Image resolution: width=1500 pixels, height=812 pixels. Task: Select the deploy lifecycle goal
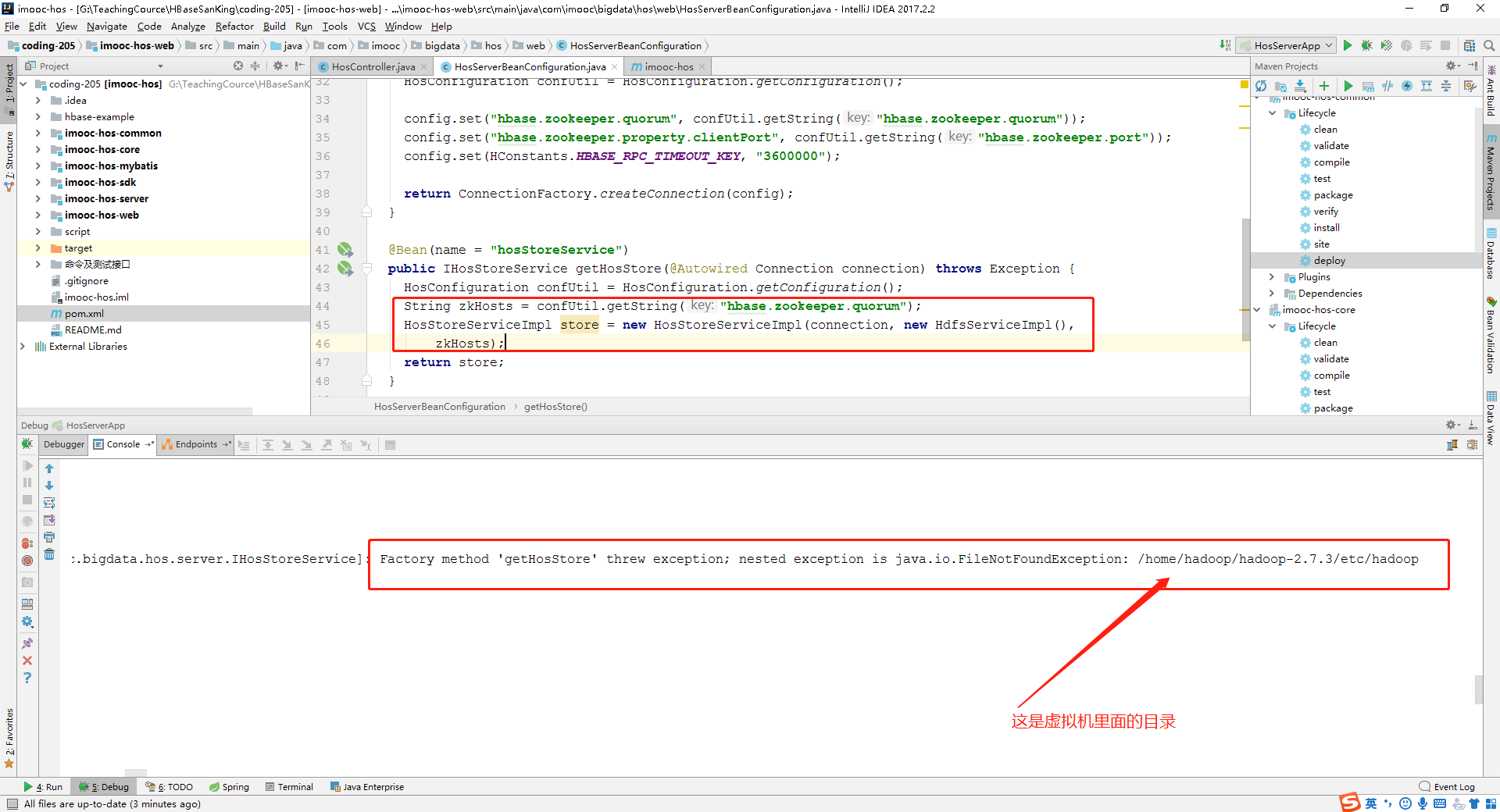coord(1329,261)
